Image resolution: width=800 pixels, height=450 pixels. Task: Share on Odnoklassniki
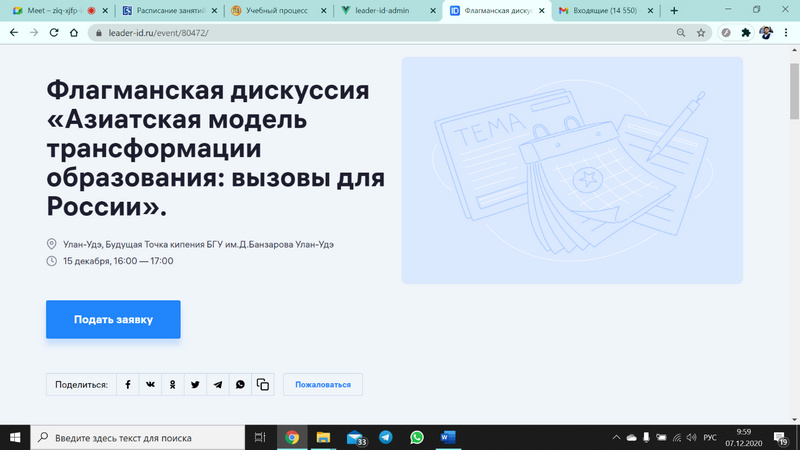pos(173,385)
